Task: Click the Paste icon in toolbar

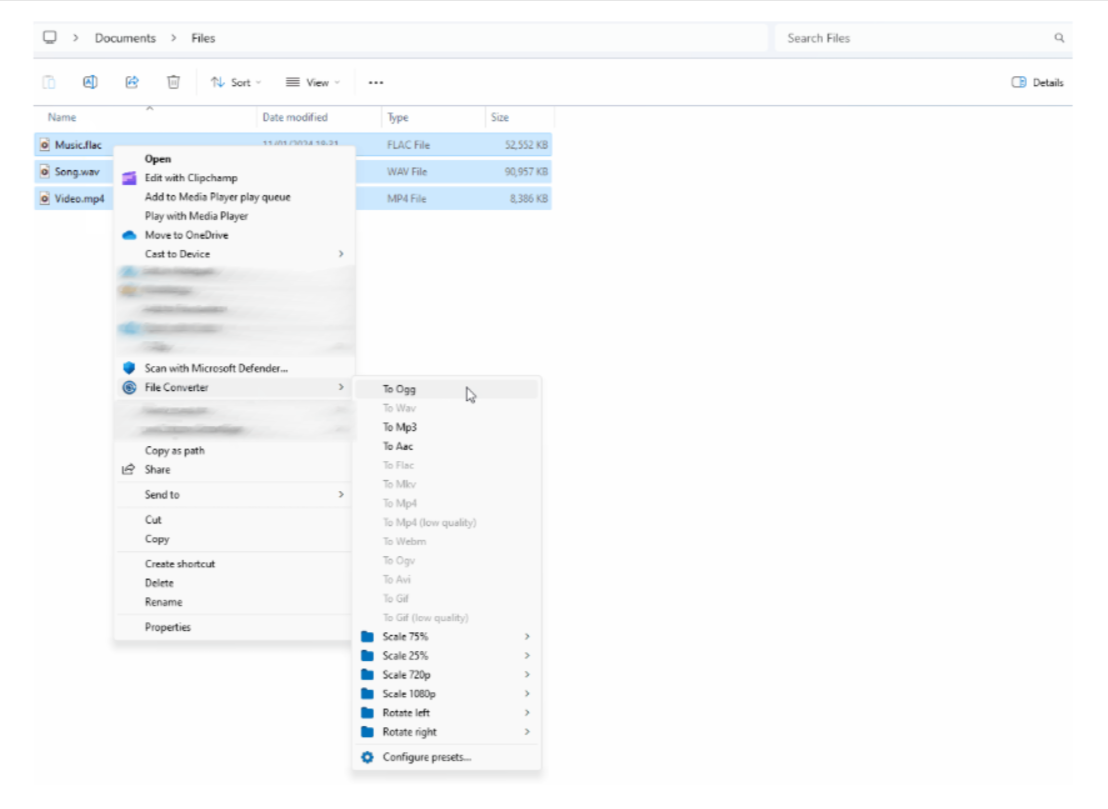Action: tap(49, 82)
